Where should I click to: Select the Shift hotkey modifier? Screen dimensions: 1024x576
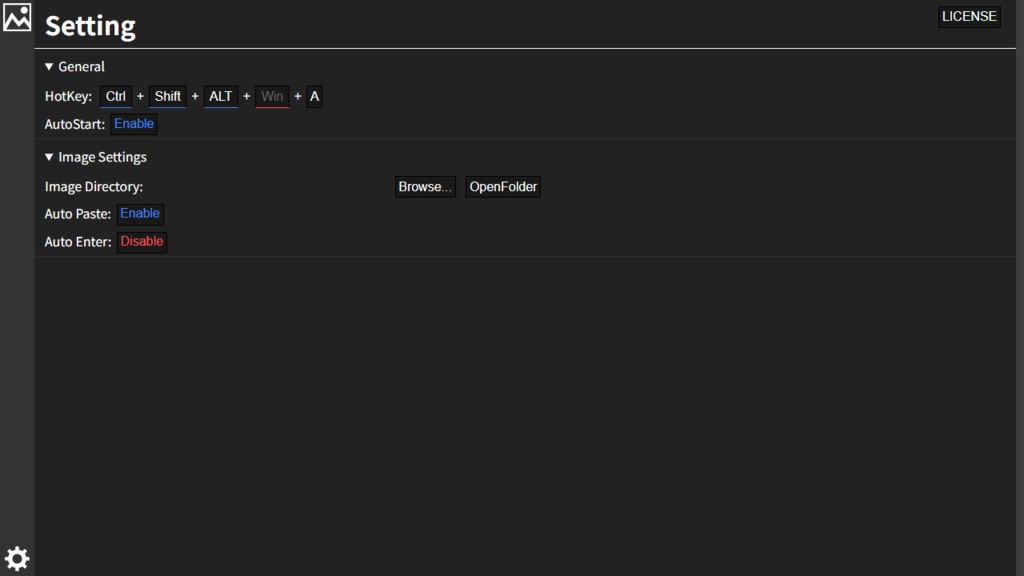167,96
